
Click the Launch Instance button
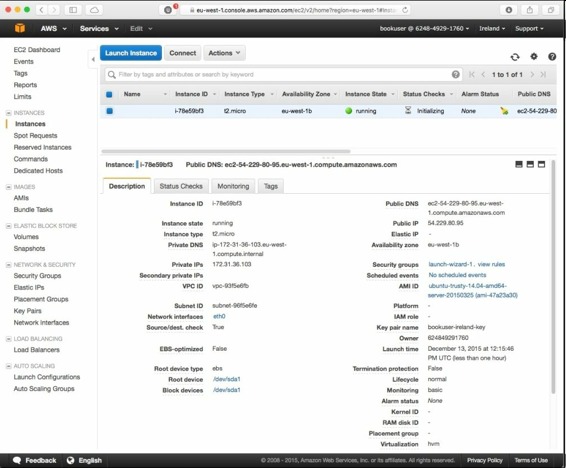[x=131, y=53]
